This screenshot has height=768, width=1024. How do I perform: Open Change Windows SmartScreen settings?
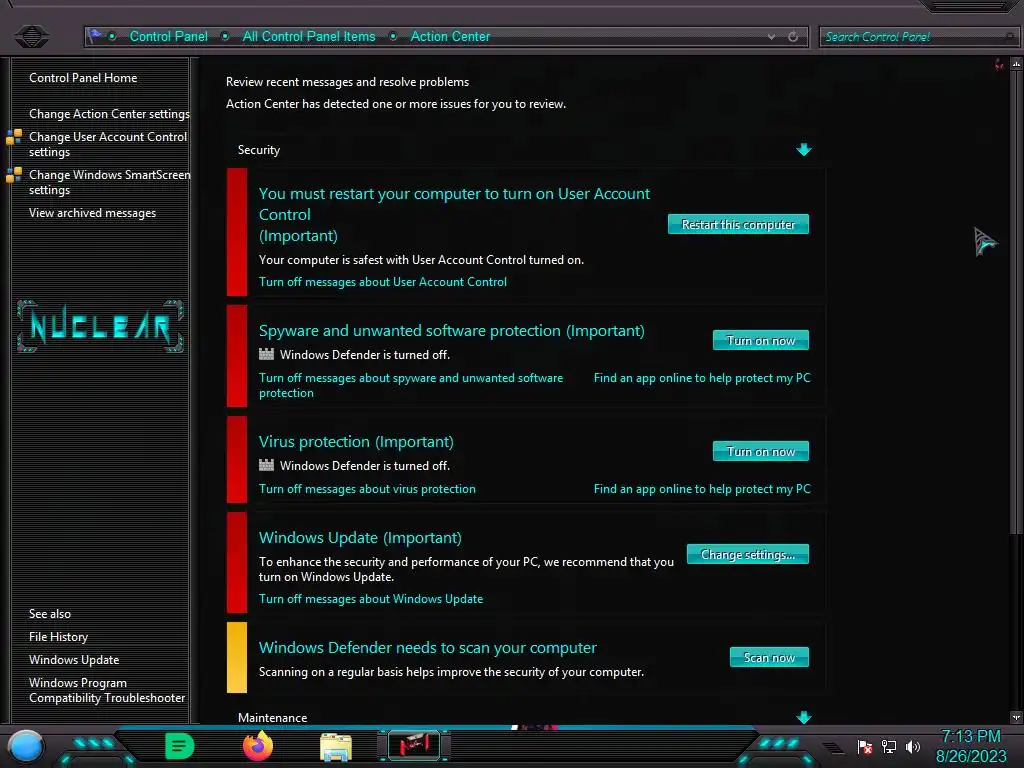click(110, 182)
